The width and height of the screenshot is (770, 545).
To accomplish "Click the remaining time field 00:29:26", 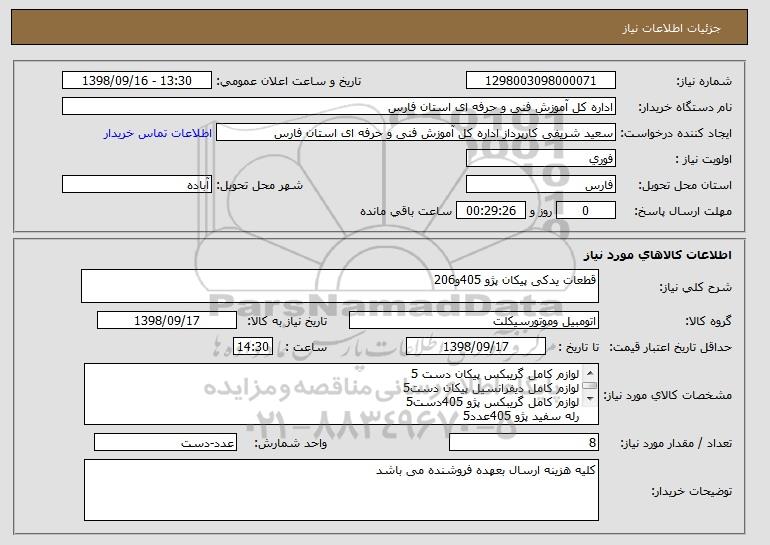I will click(491, 211).
